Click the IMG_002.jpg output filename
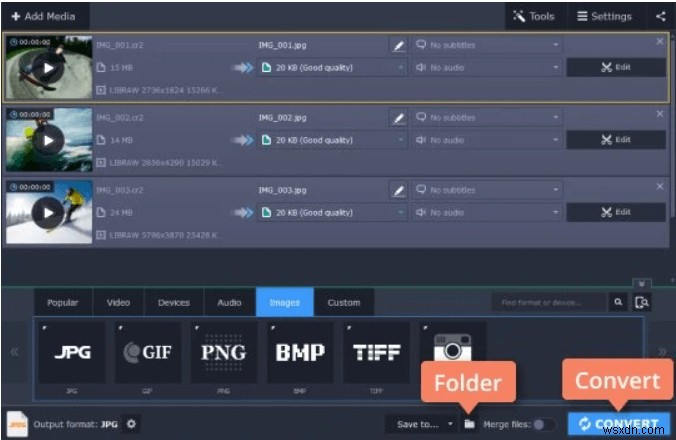This screenshot has height=440, width=676. pyautogui.click(x=282, y=118)
